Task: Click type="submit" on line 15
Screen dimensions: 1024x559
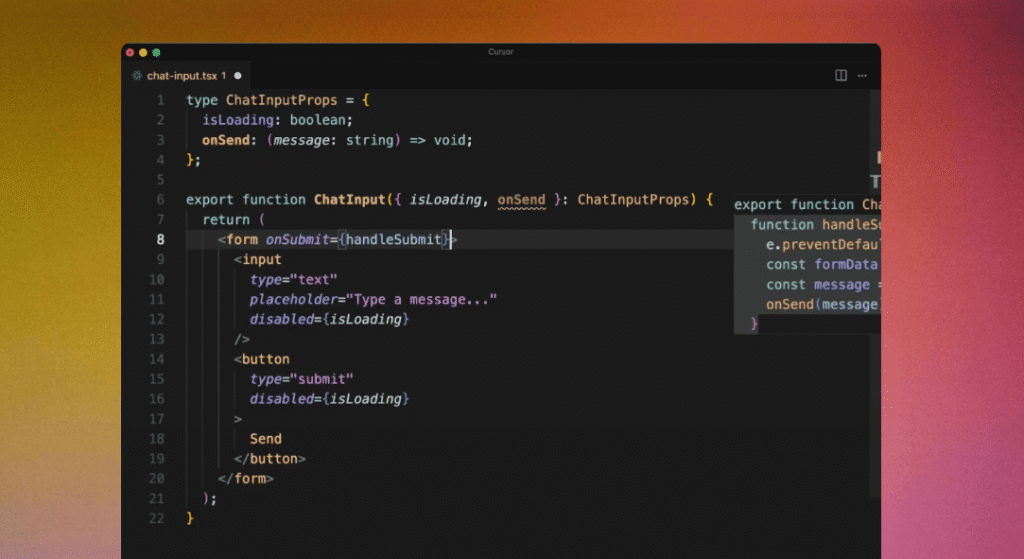Action: [301, 379]
